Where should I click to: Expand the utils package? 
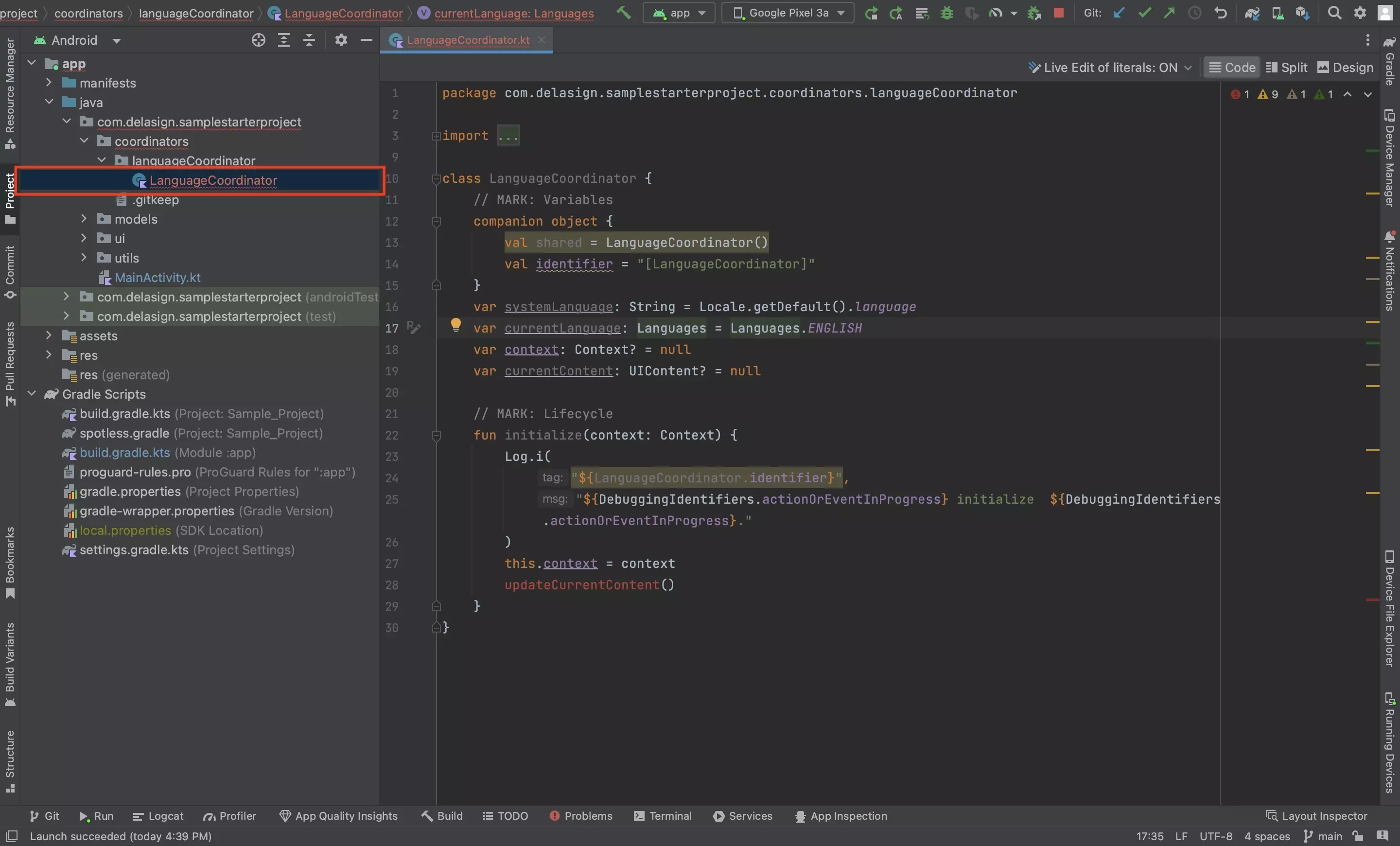(x=84, y=258)
